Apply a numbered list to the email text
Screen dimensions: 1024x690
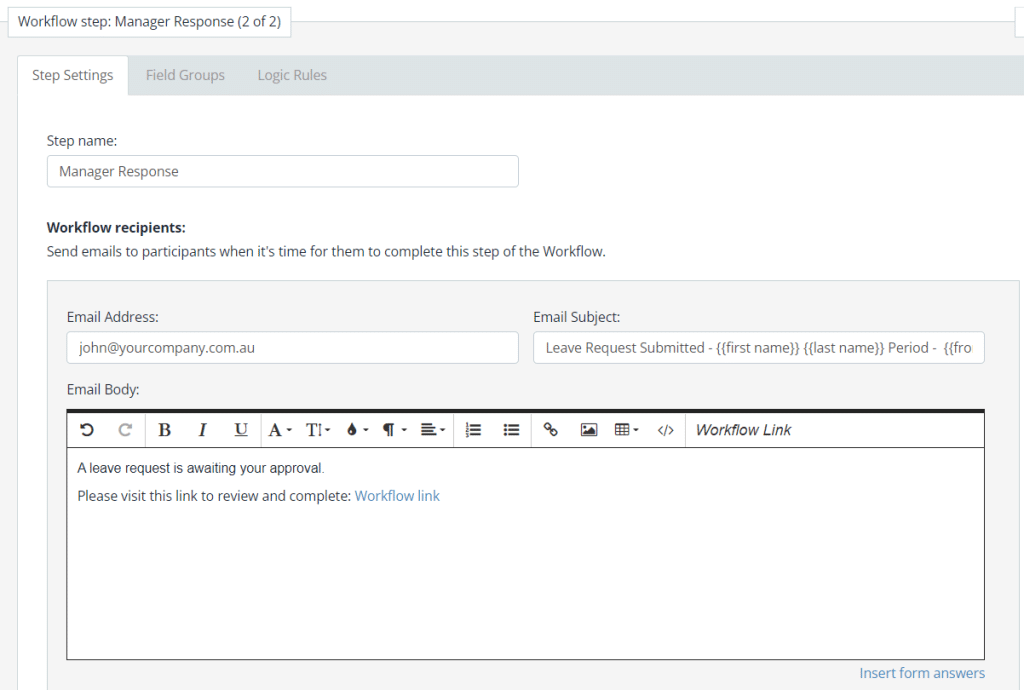(x=472, y=429)
